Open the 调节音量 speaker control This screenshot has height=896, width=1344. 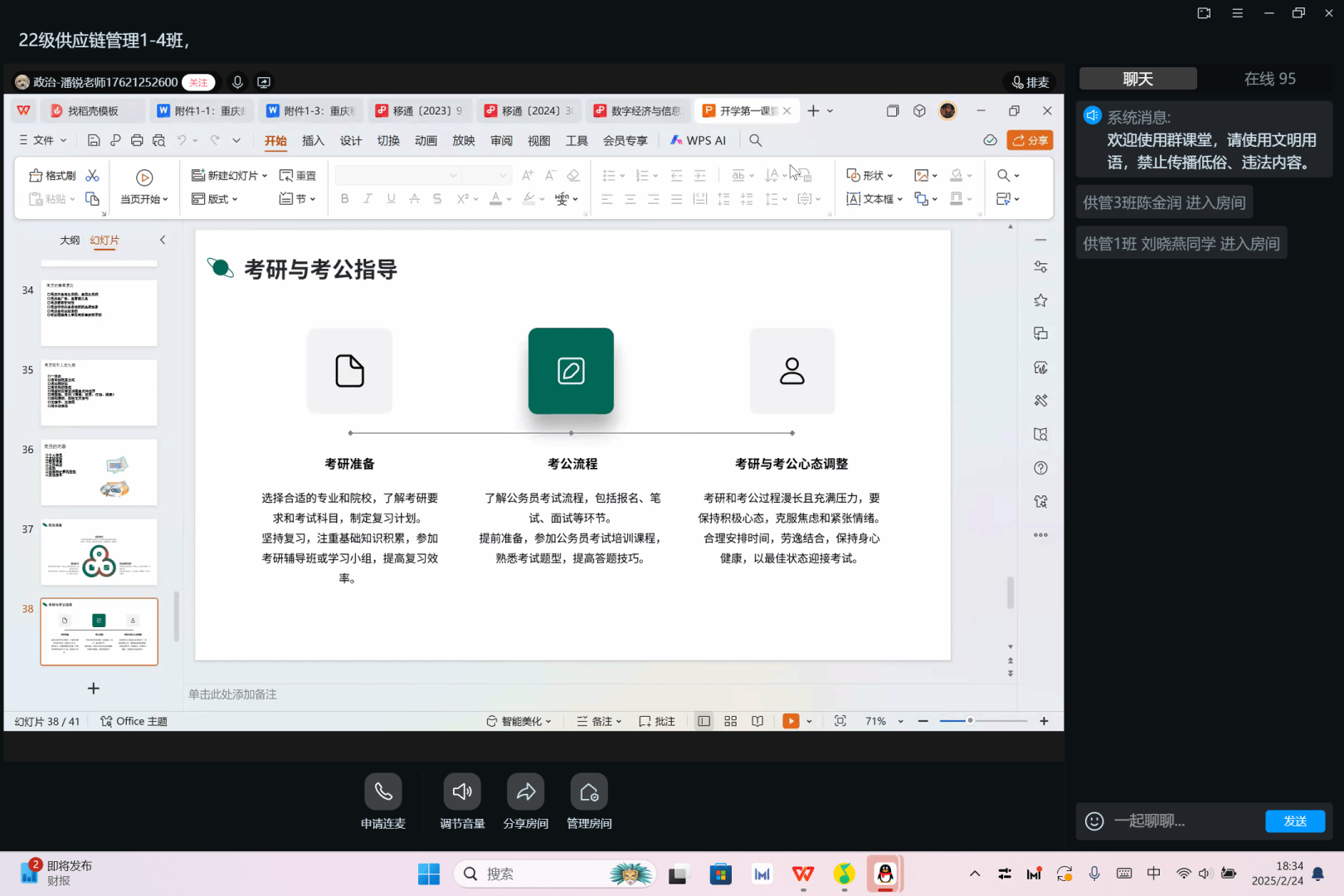click(x=462, y=792)
